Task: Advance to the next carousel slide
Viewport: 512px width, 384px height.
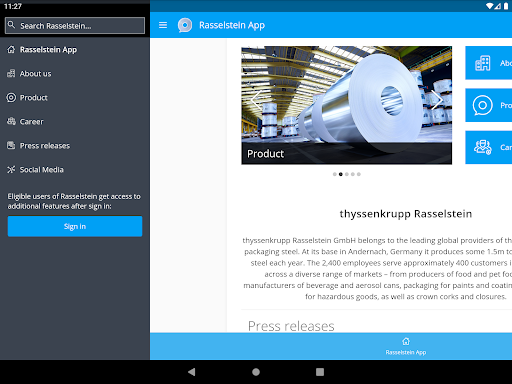Action: [436, 99]
